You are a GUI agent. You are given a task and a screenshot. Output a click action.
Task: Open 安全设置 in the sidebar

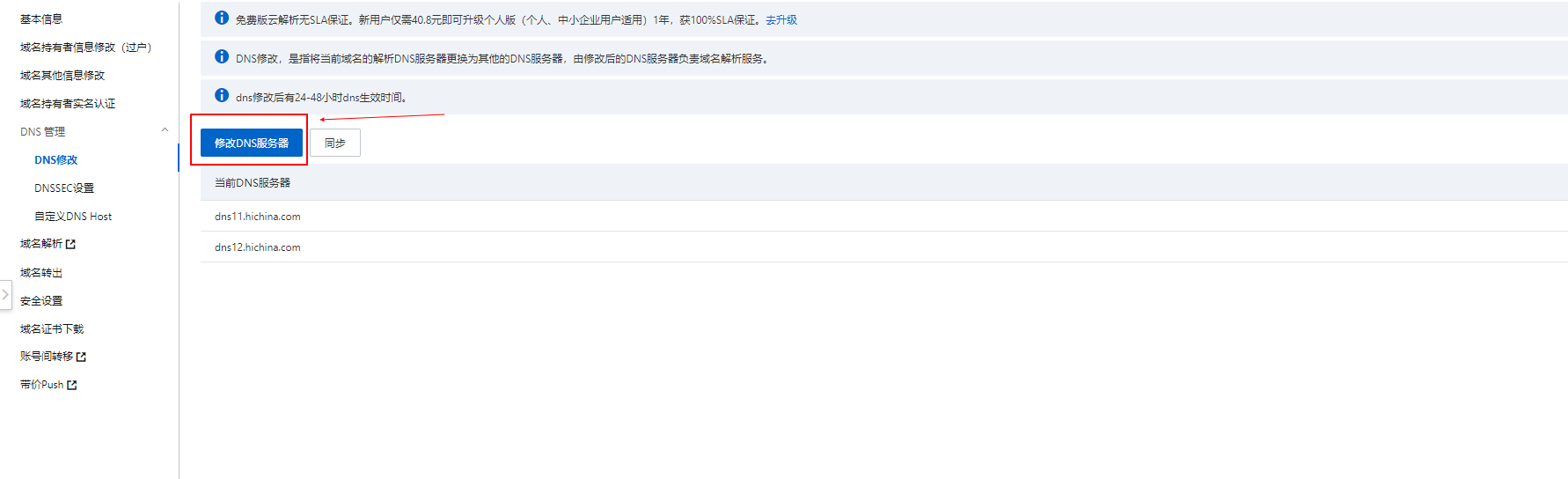pos(41,300)
